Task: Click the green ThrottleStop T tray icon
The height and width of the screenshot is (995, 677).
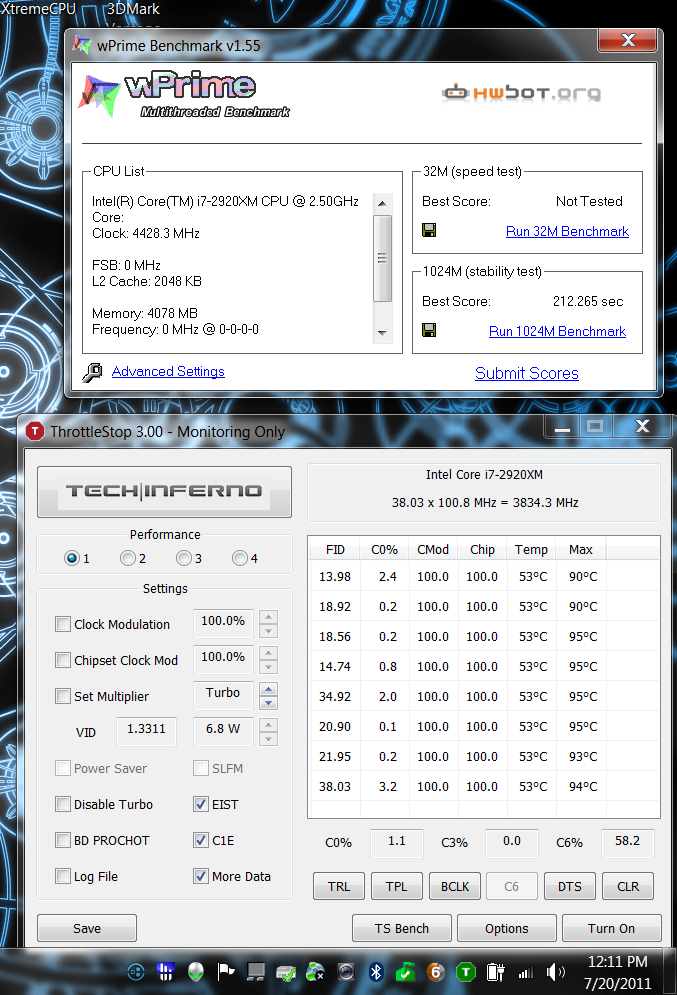Action: tap(466, 972)
